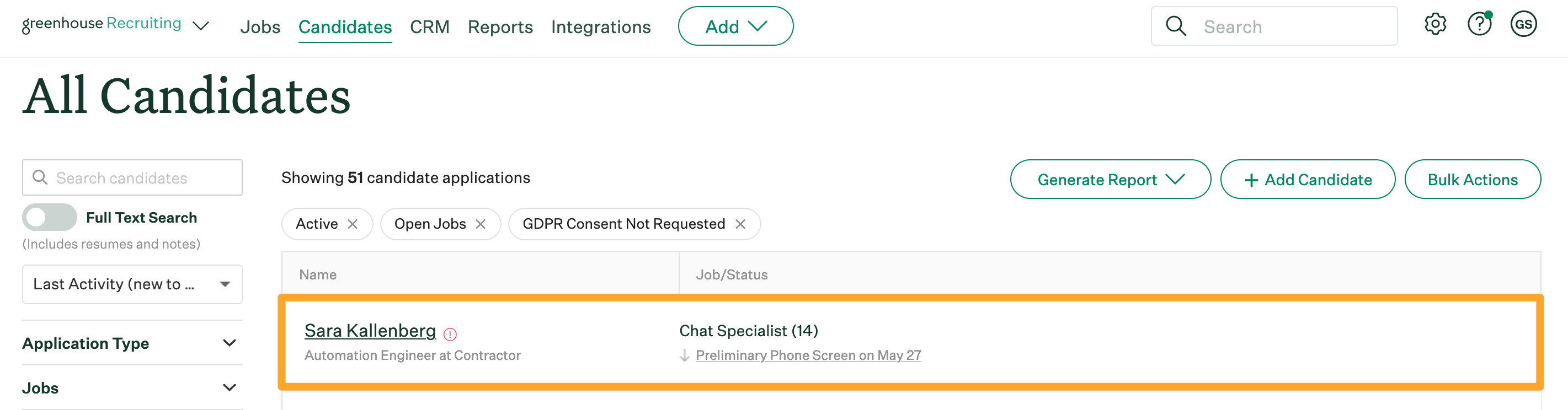Remove the Open Jobs filter chip
The width and height of the screenshot is (1568, 410).
[x=480, y=224]
